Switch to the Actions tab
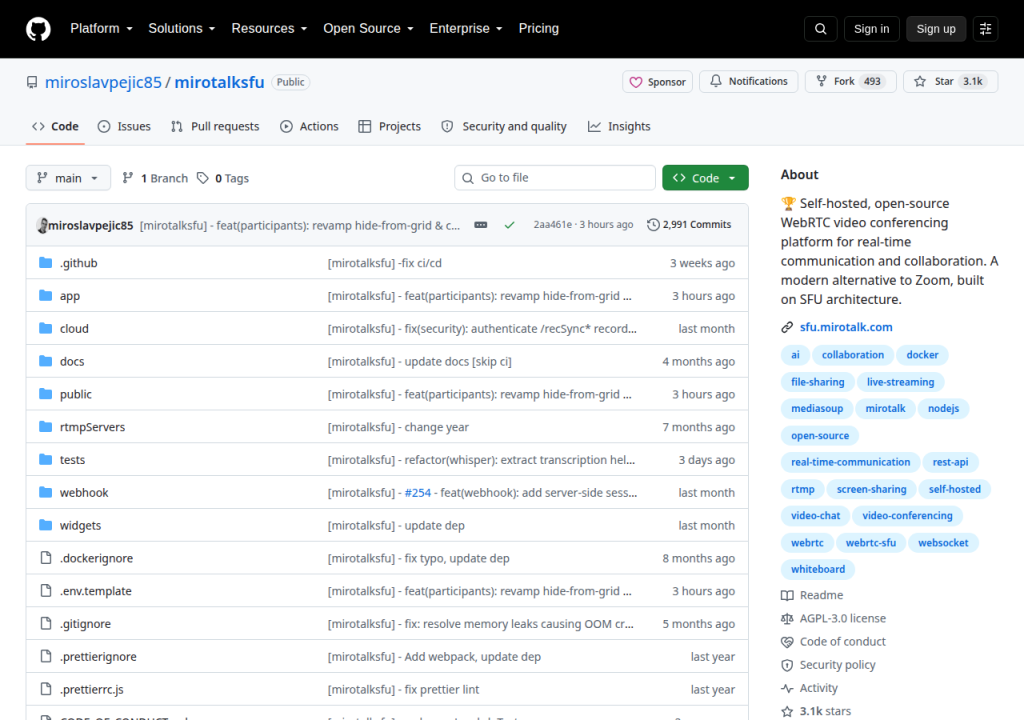Viewport: 1024px width, 720px height. [x=310, y=127]
